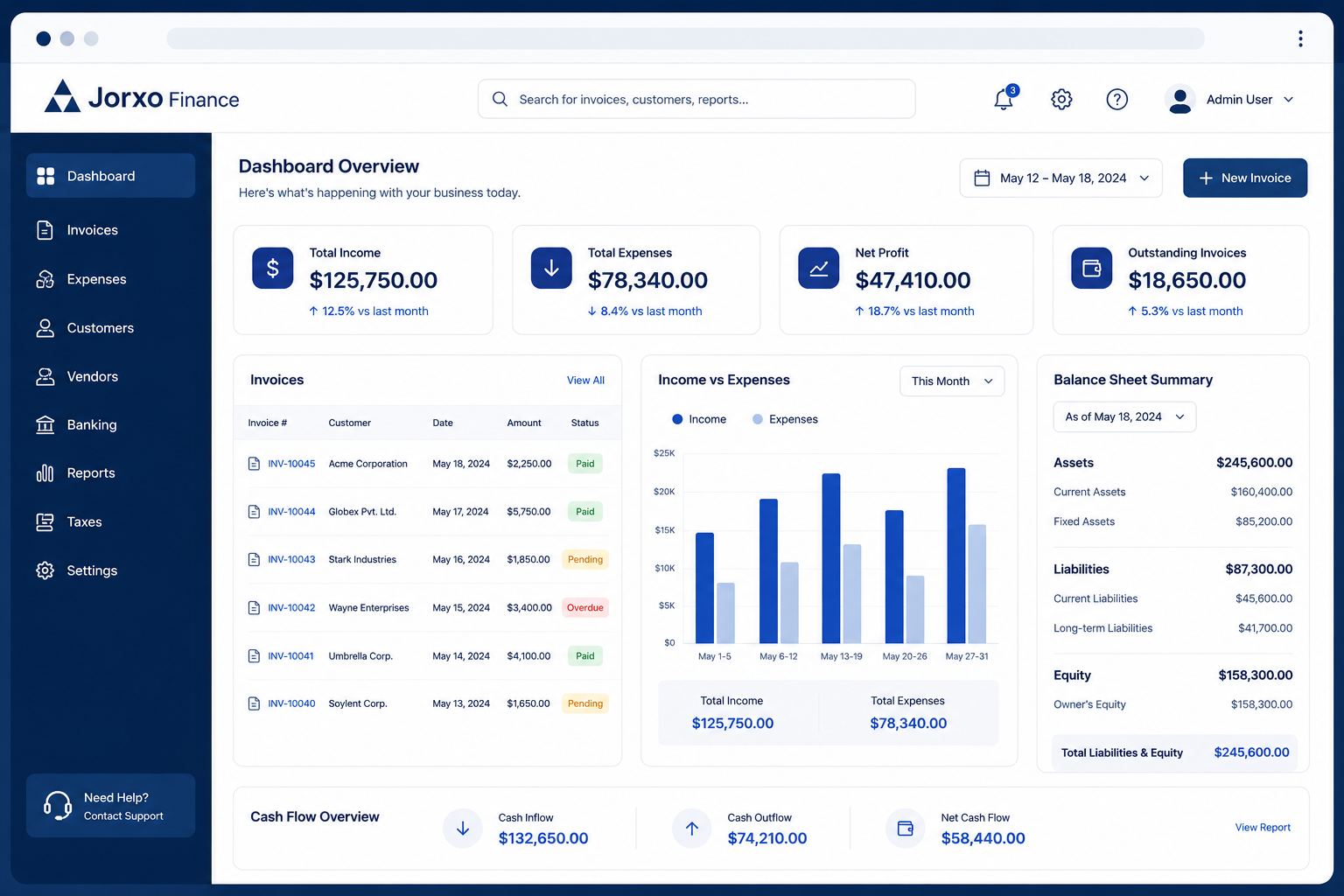The height and width of the screenshot is (896, 1344).
Task: Open the notifications bell icon
Action: 1004,99
